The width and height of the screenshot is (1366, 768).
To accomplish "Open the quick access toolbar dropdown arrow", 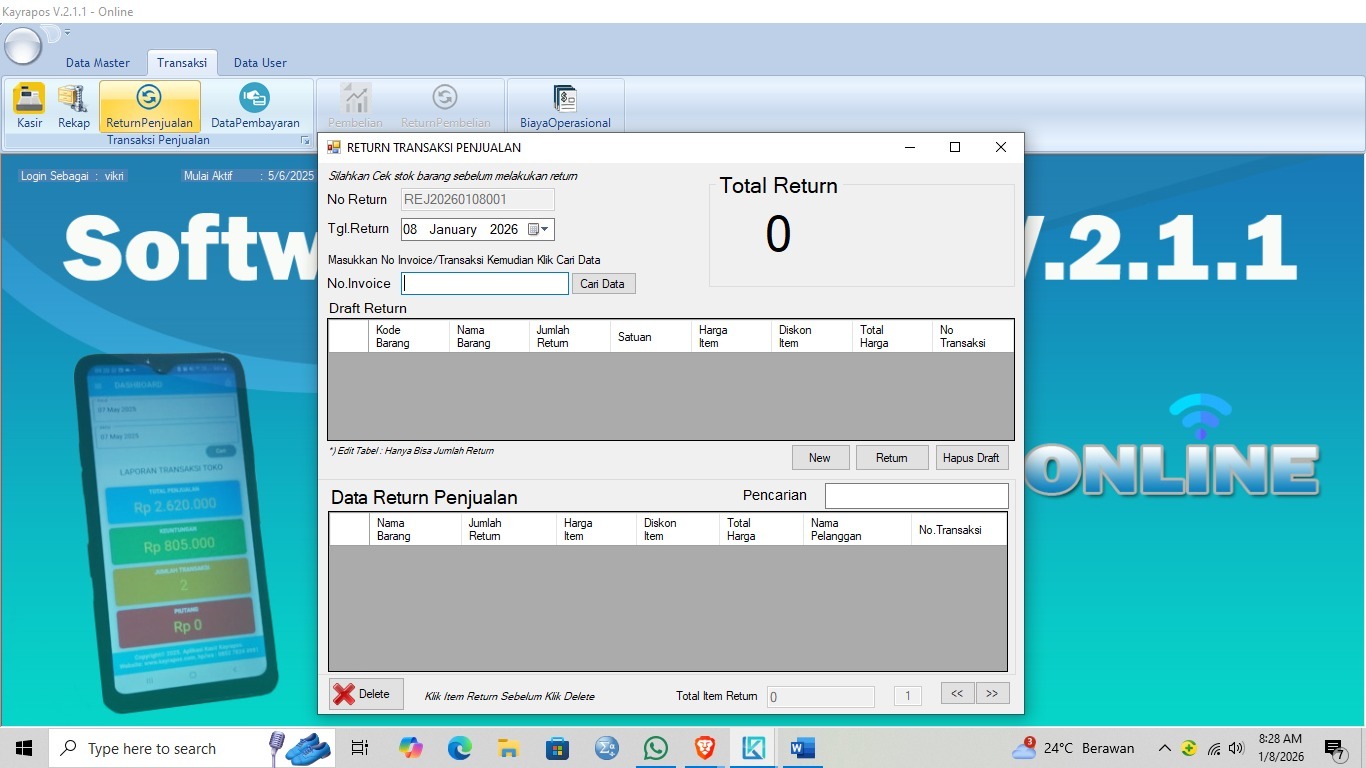I will (67, 33).
